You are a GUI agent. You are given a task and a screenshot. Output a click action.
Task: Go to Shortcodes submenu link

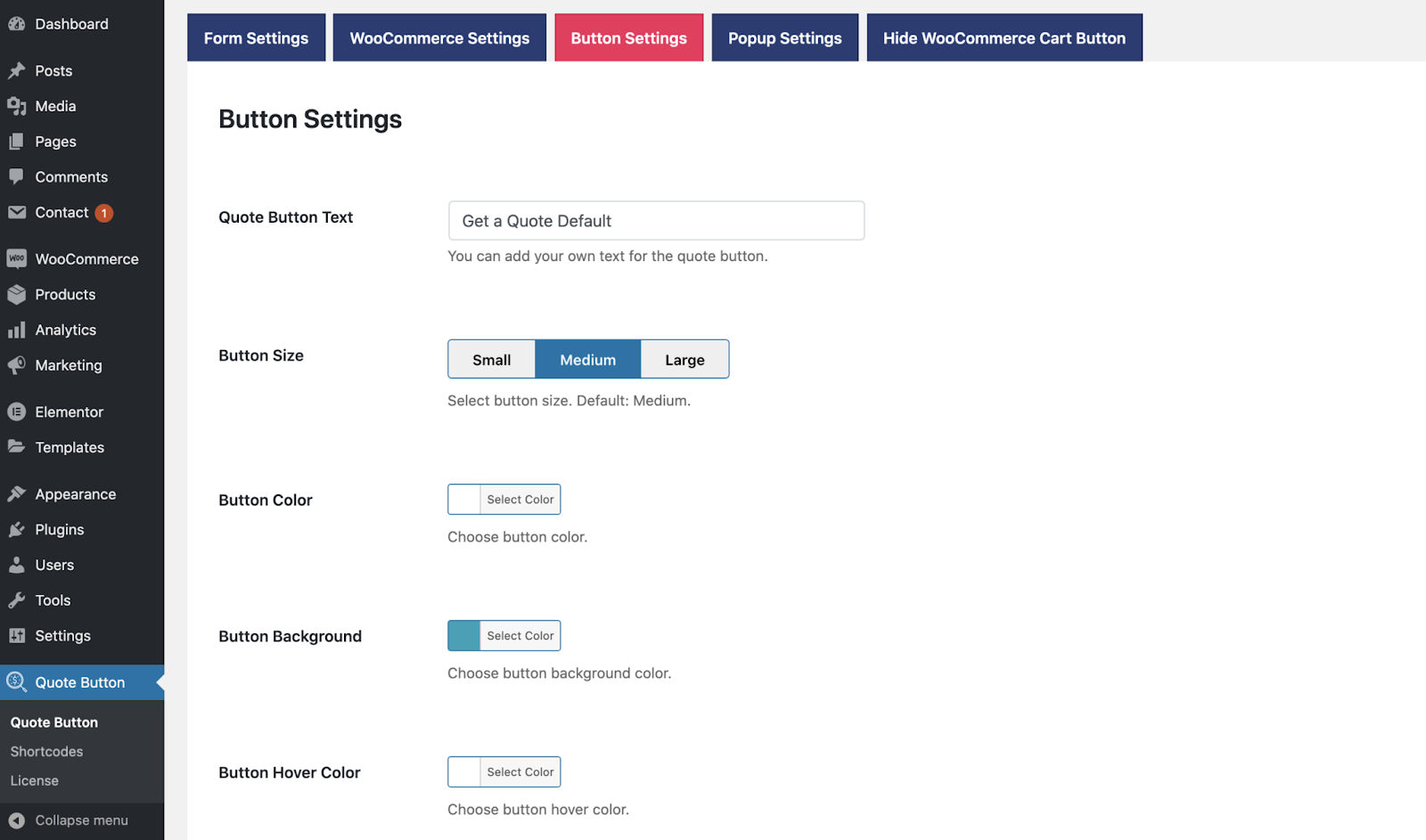click(x=47, y=752)
